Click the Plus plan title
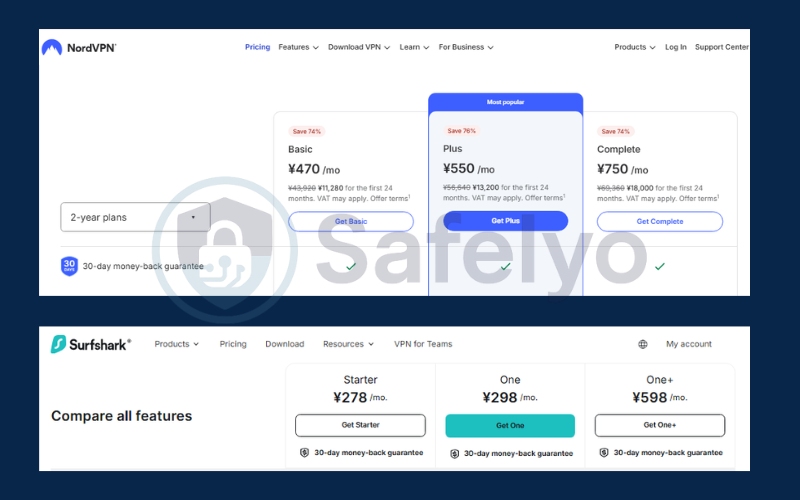The height and width of the screenshot is (500, 800). point(453,149)
